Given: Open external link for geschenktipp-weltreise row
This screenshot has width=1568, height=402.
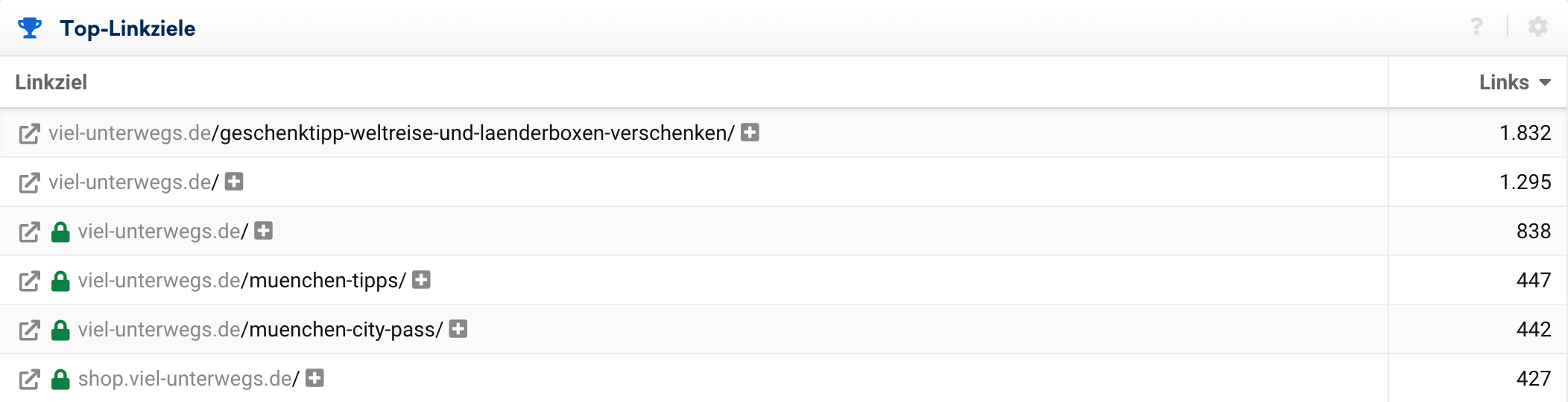Looking at the screenshot, I should pyautogui.click(x=29, y=134).
